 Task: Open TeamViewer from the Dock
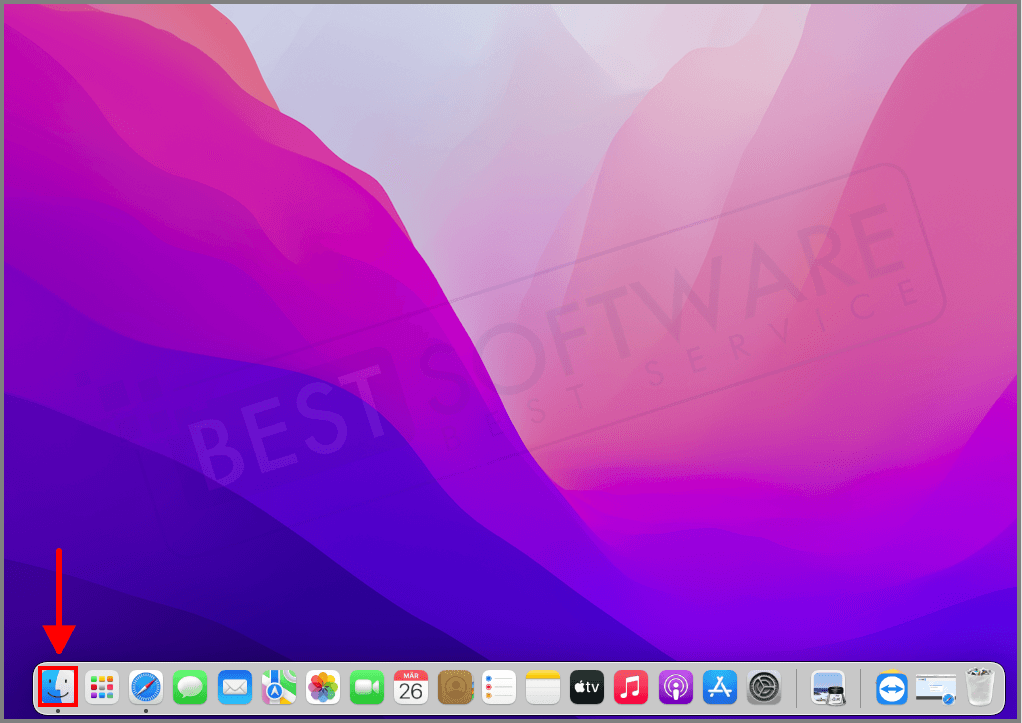[893, 687]
